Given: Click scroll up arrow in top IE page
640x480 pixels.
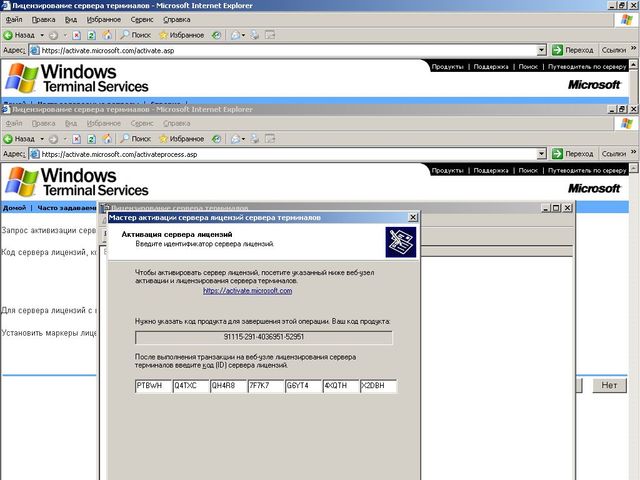Looking at the screenshot, I should click(x=633, y=64).
